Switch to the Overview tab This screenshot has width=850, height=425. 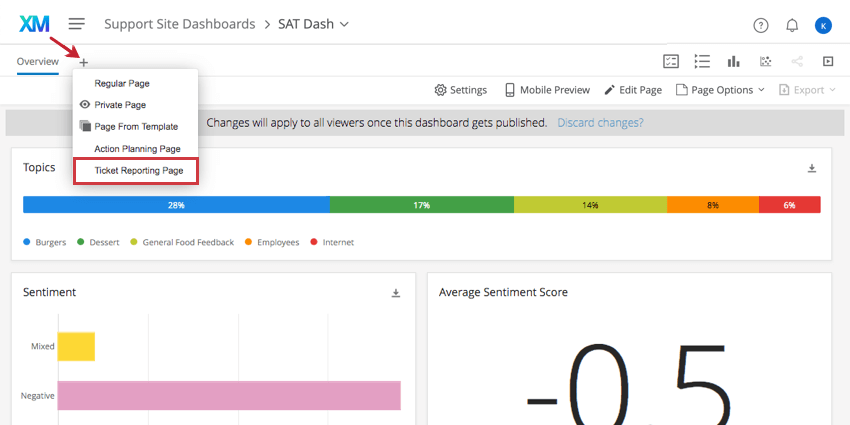tap(37, 62)
